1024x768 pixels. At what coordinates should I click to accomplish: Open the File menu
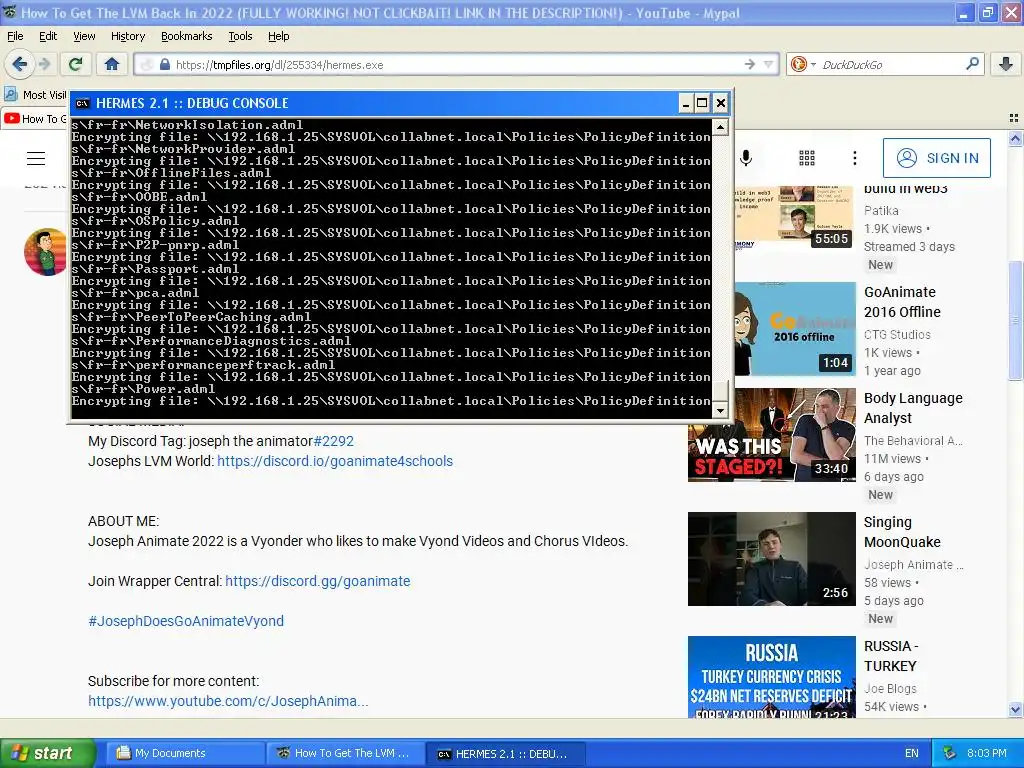(15, 36)
